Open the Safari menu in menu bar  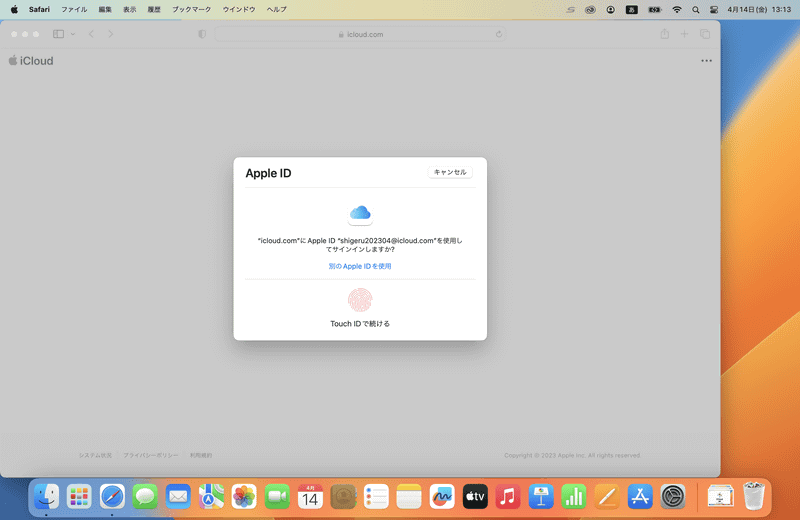pyautogui.click(x=39, y=9)
